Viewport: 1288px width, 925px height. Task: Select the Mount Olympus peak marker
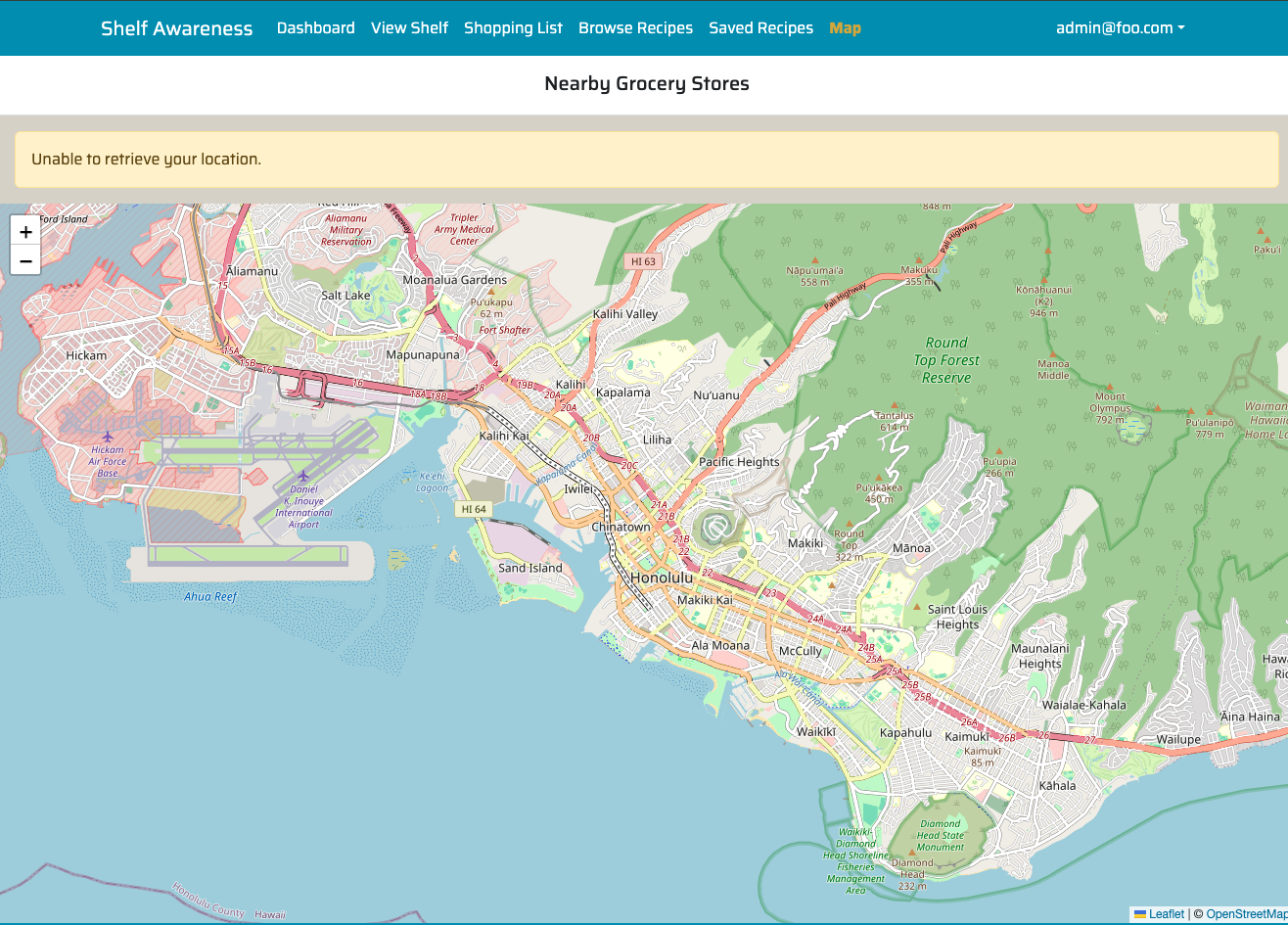click(1110, 387)
